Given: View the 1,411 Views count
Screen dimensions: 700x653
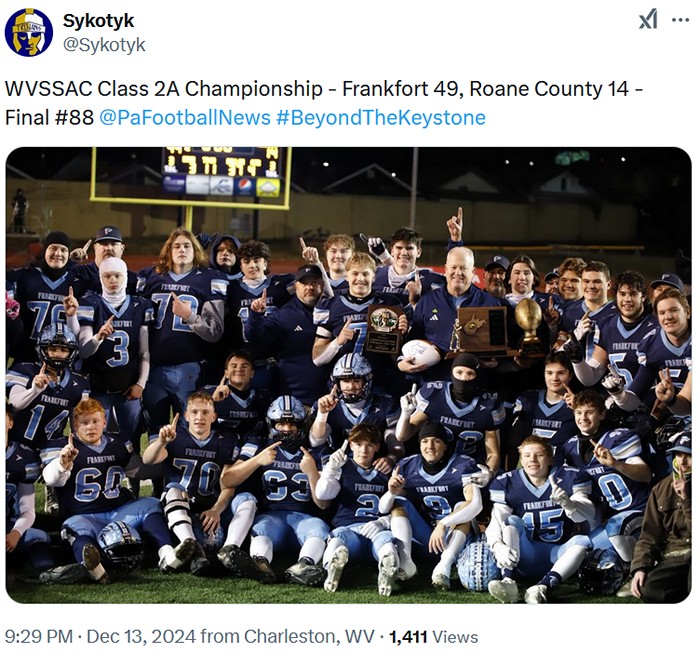Looking at the screenshot, I should click(433, 636).
